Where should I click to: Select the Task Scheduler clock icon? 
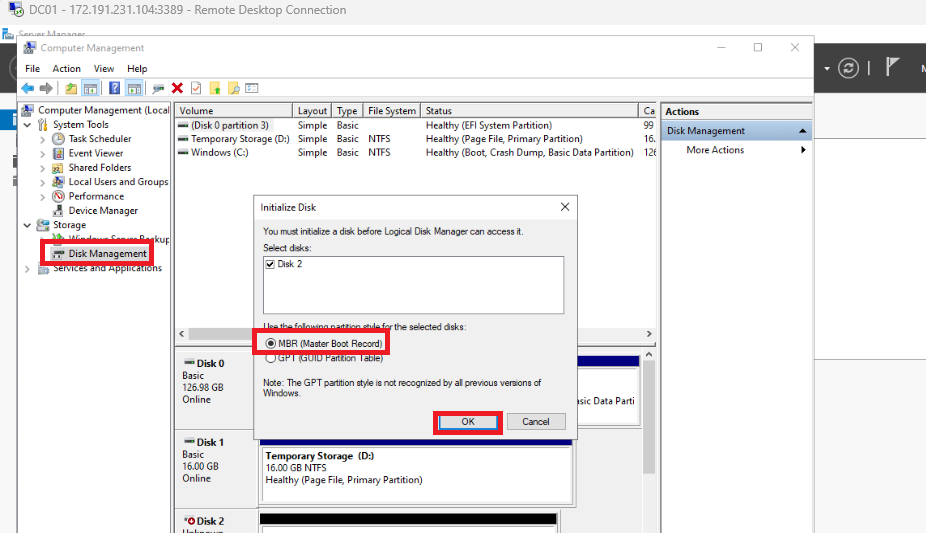(58, 139)
